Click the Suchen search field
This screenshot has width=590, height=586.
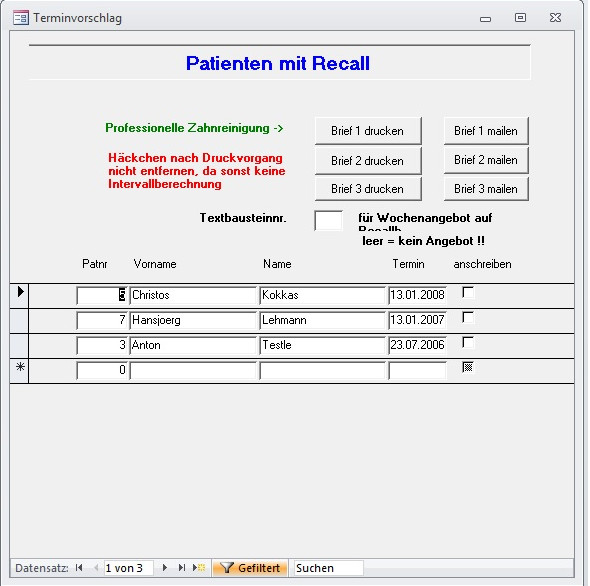click(328, 568)
